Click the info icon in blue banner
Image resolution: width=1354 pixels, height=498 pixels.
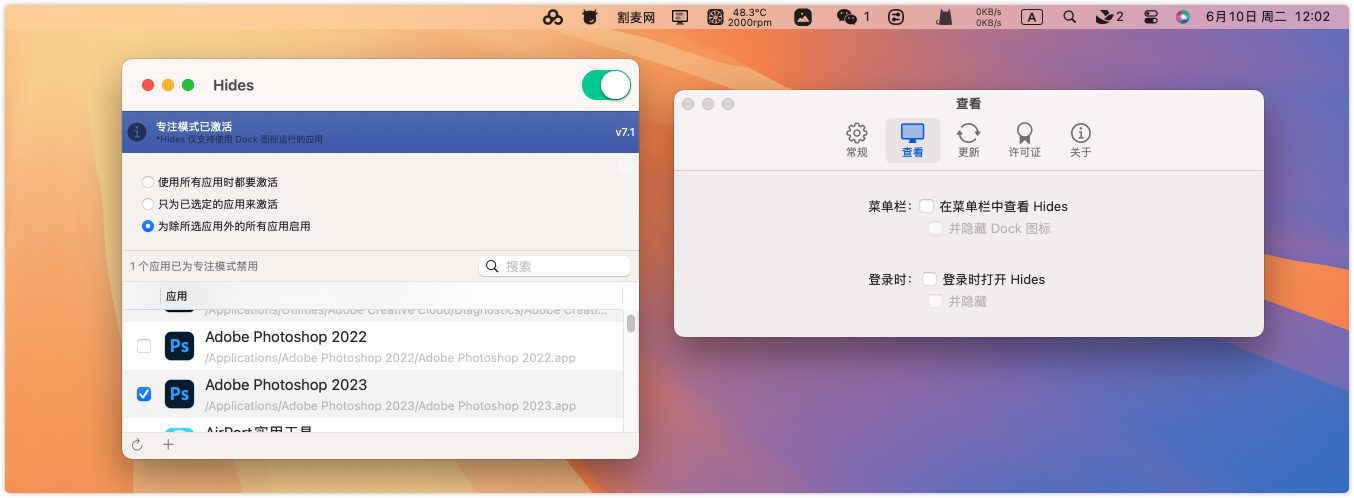click(137, 132)
